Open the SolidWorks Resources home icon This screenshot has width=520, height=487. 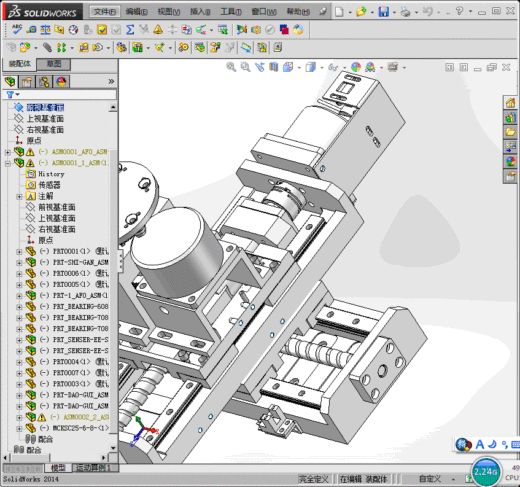(x=510, y=103)
